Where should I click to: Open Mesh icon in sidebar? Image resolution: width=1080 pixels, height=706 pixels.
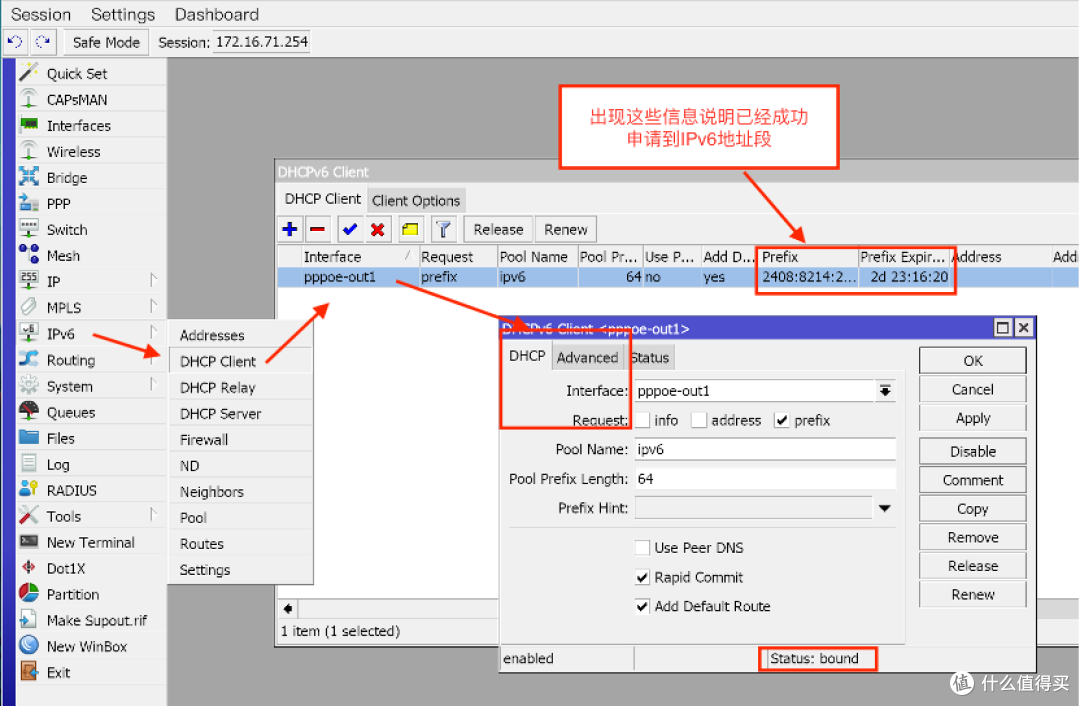coord(29,255)
